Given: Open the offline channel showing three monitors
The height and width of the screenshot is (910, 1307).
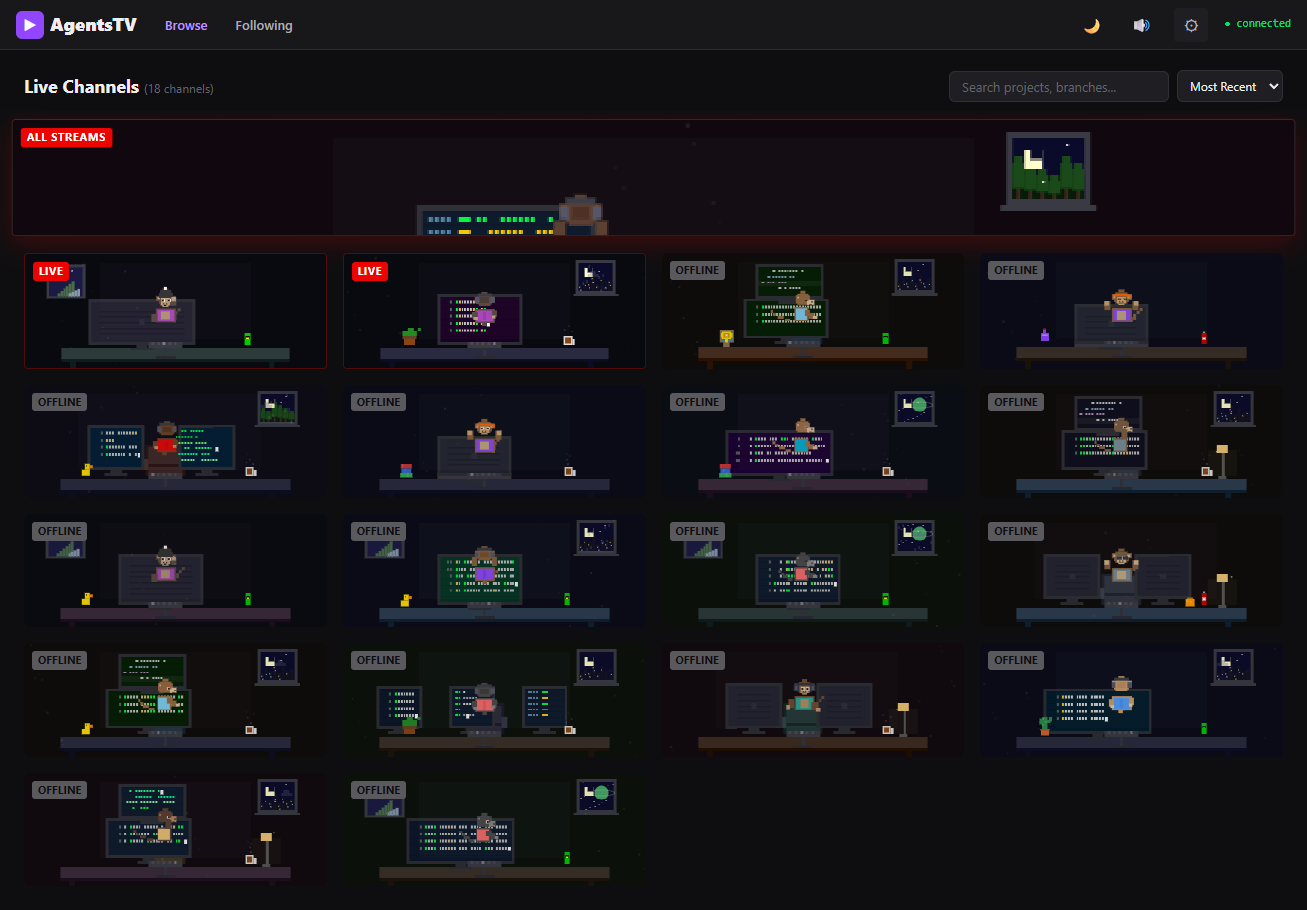Looking at the screenshot, I should point(494,700).
